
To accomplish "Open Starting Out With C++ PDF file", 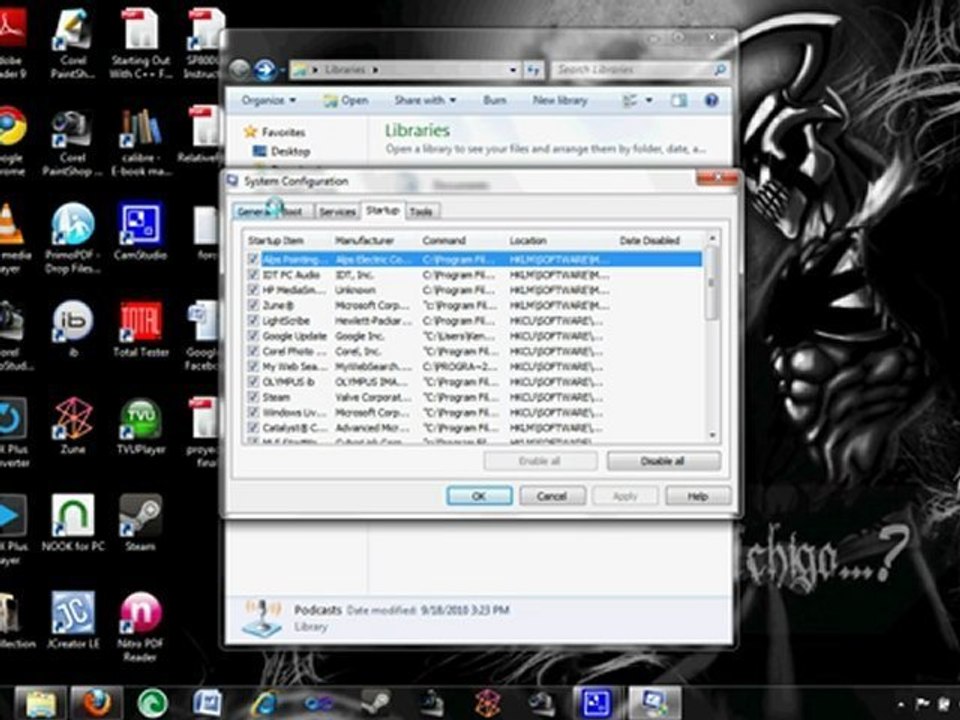I will click(141, 43).
